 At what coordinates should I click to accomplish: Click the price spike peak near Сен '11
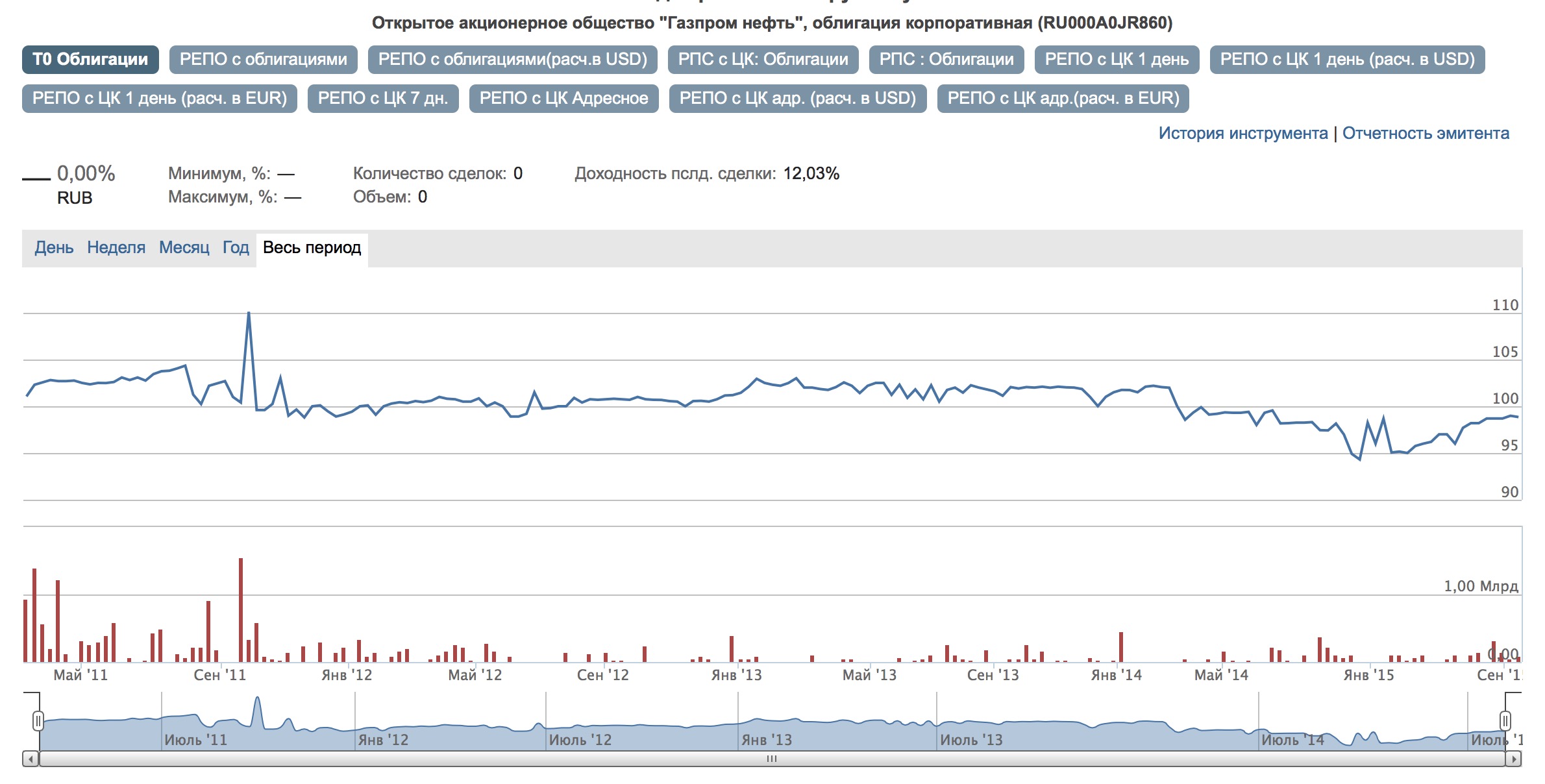click(x=249, y=313)
